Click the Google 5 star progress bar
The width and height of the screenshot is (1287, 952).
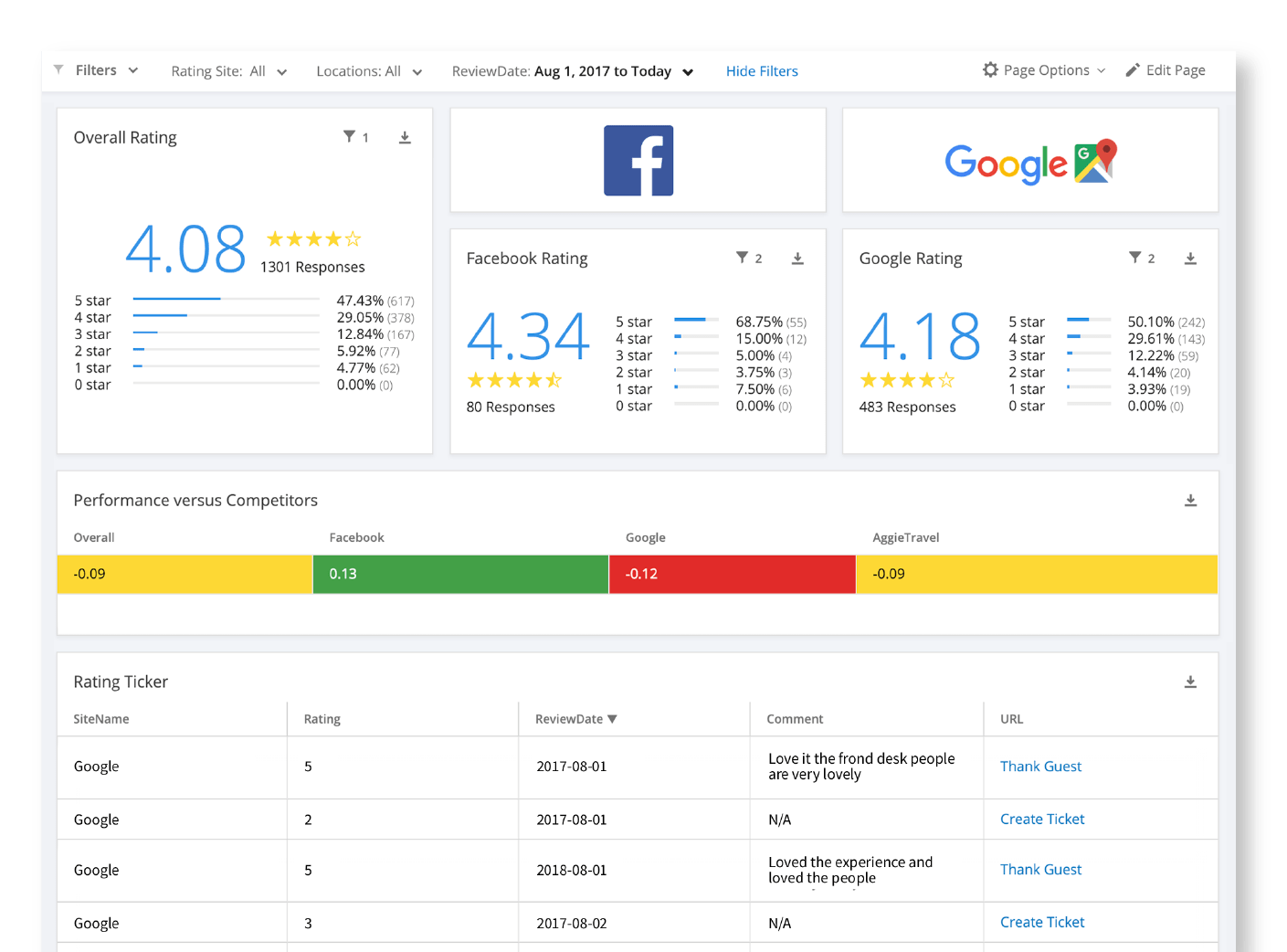point(1089,320)
